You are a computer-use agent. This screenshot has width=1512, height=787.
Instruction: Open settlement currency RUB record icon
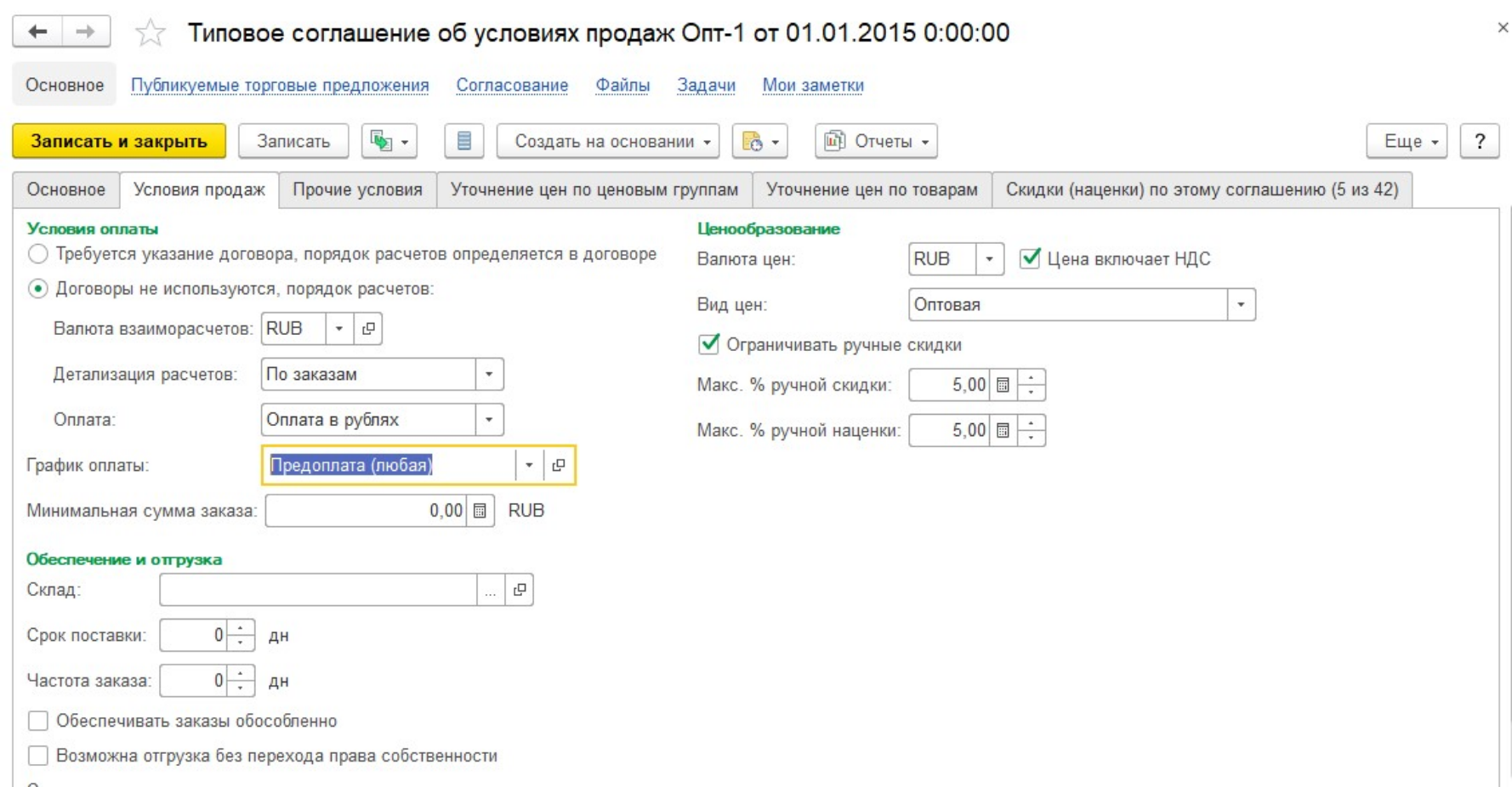(x=368, y=329)
